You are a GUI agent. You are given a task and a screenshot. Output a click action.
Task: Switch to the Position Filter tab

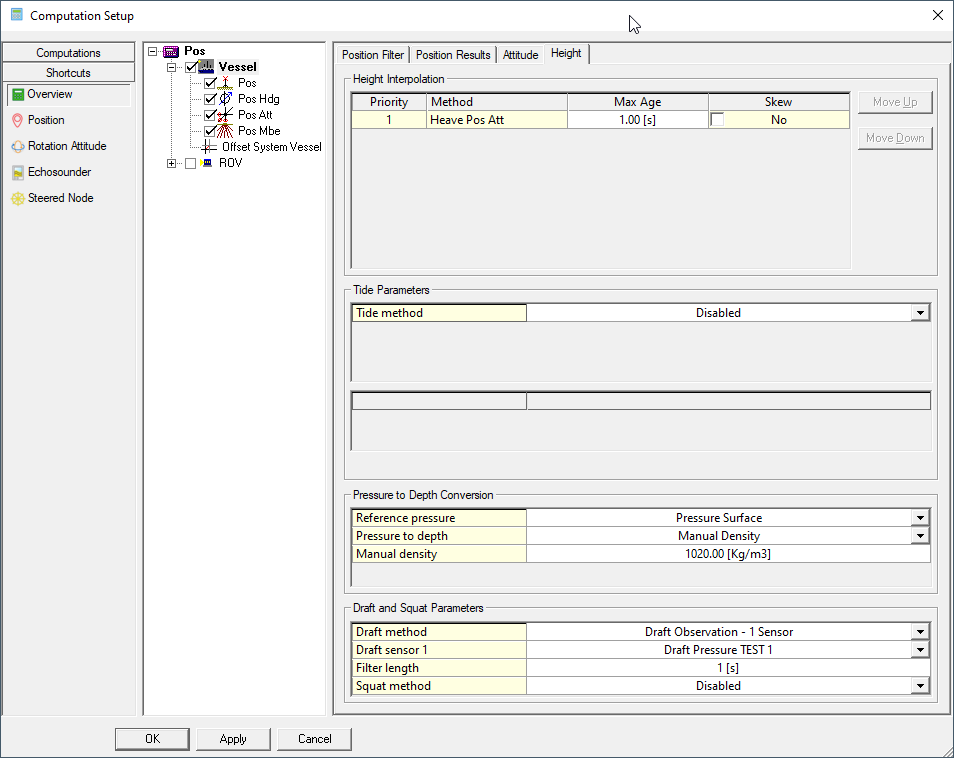pos(373,55)
